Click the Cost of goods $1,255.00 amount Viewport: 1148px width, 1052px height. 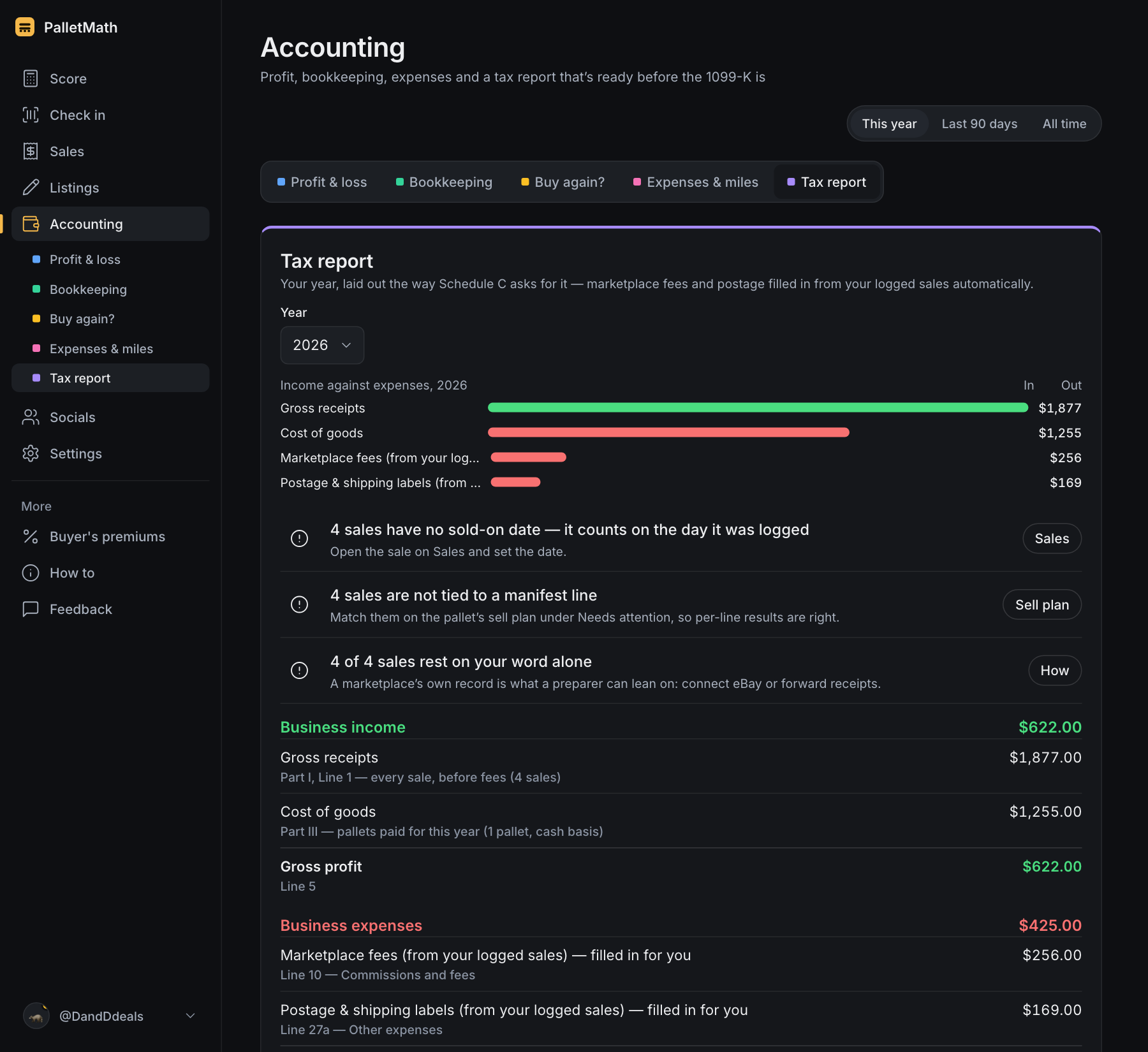(x=1045, y=812)
